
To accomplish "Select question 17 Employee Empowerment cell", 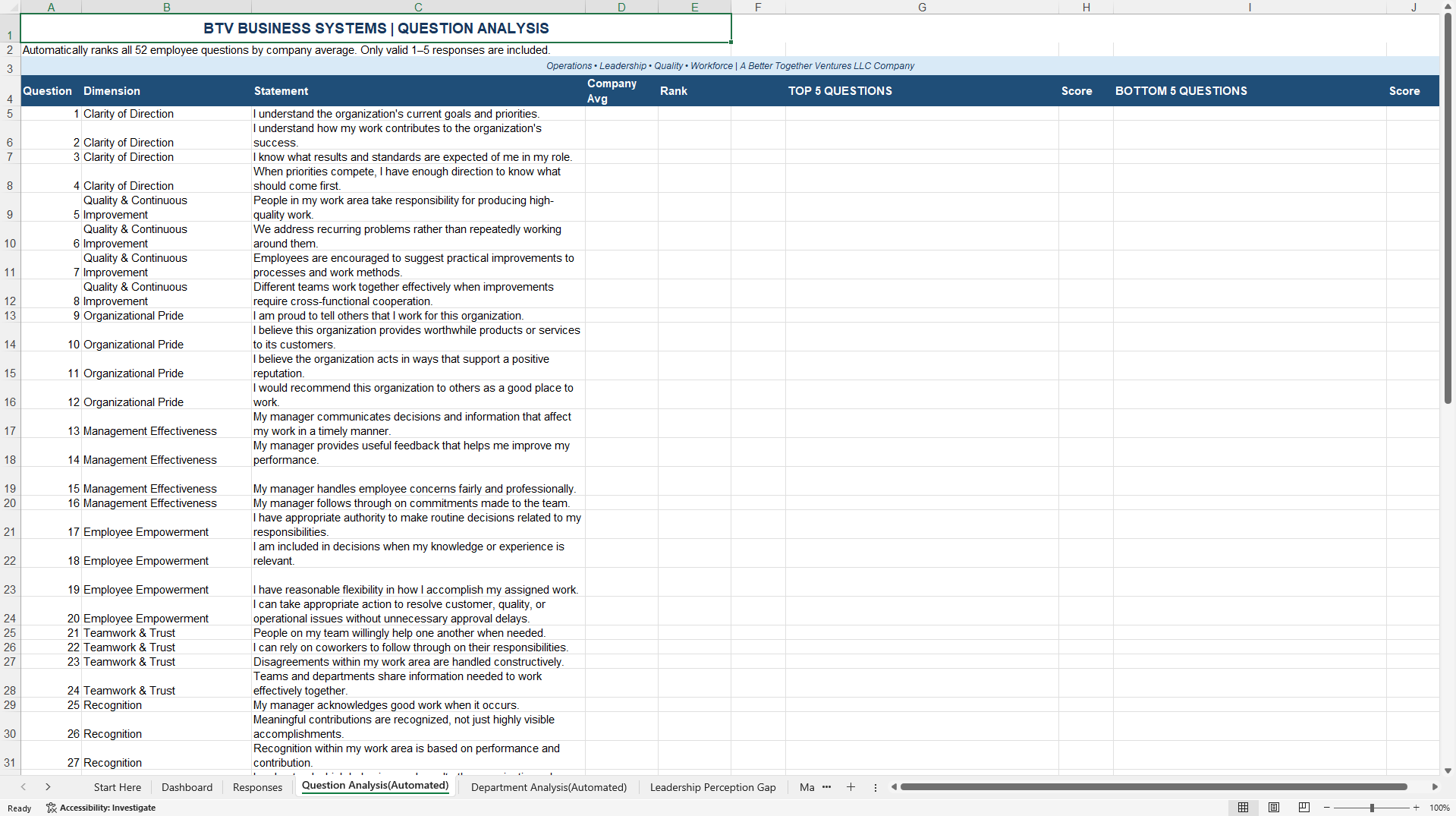I will 166,525.
